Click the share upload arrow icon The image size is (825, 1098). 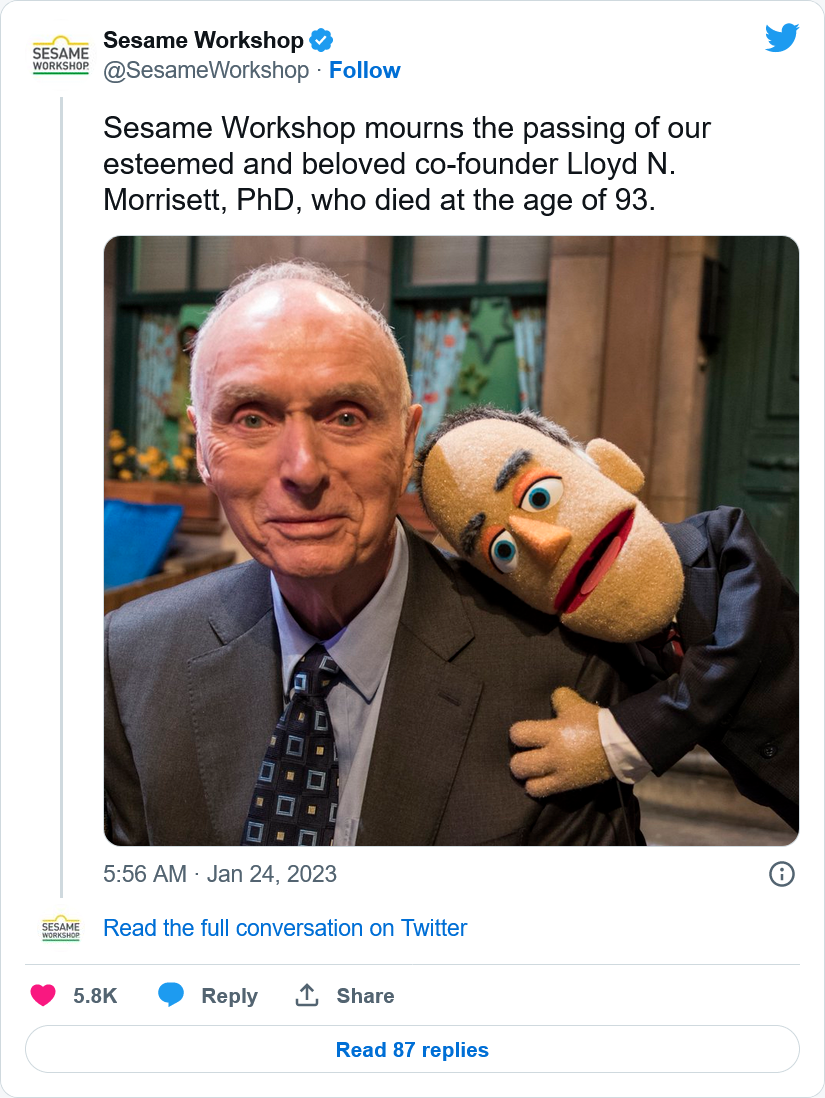click(x=307, y=995)
